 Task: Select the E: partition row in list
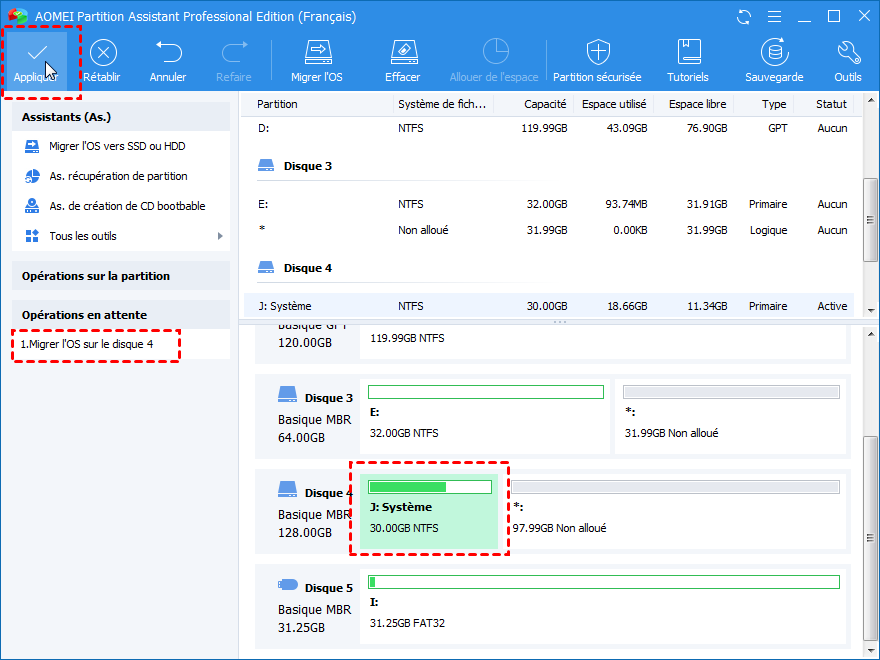pyautogui.click(x=549, y=204)
